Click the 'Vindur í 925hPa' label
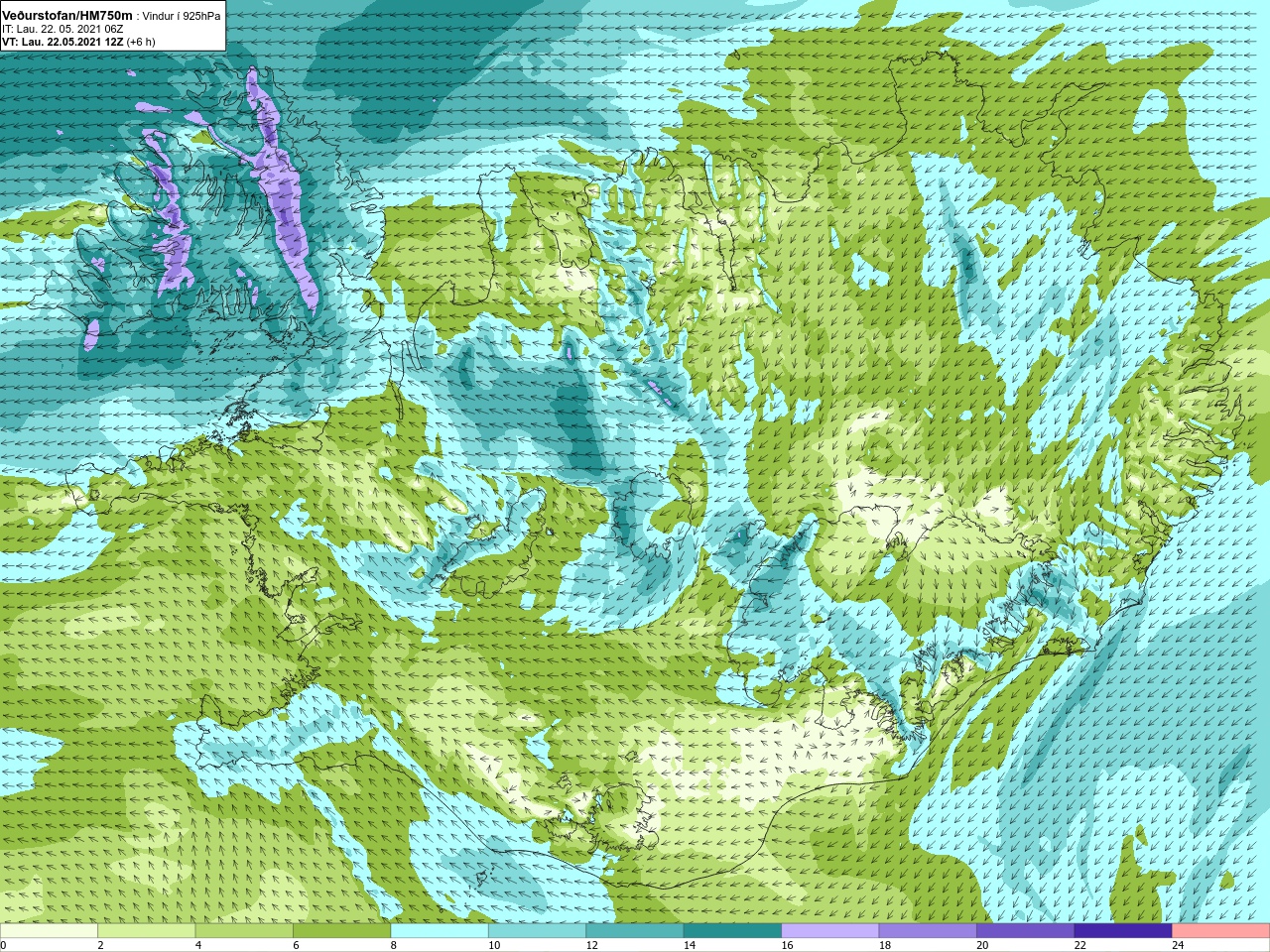This screenshot has width=1270, height=952. click(182, 16)
